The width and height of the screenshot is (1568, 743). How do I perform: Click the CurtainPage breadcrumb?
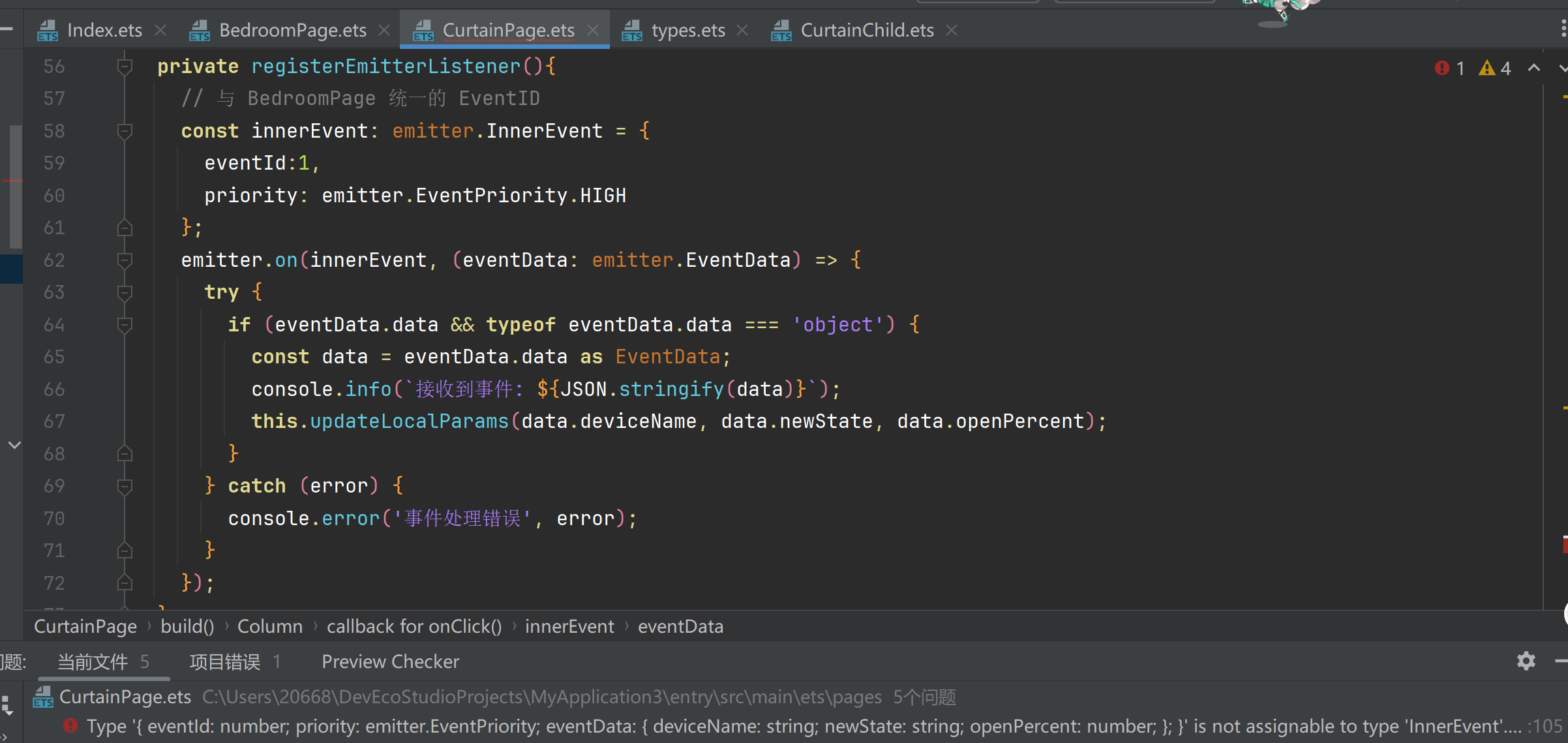point(85,626)
